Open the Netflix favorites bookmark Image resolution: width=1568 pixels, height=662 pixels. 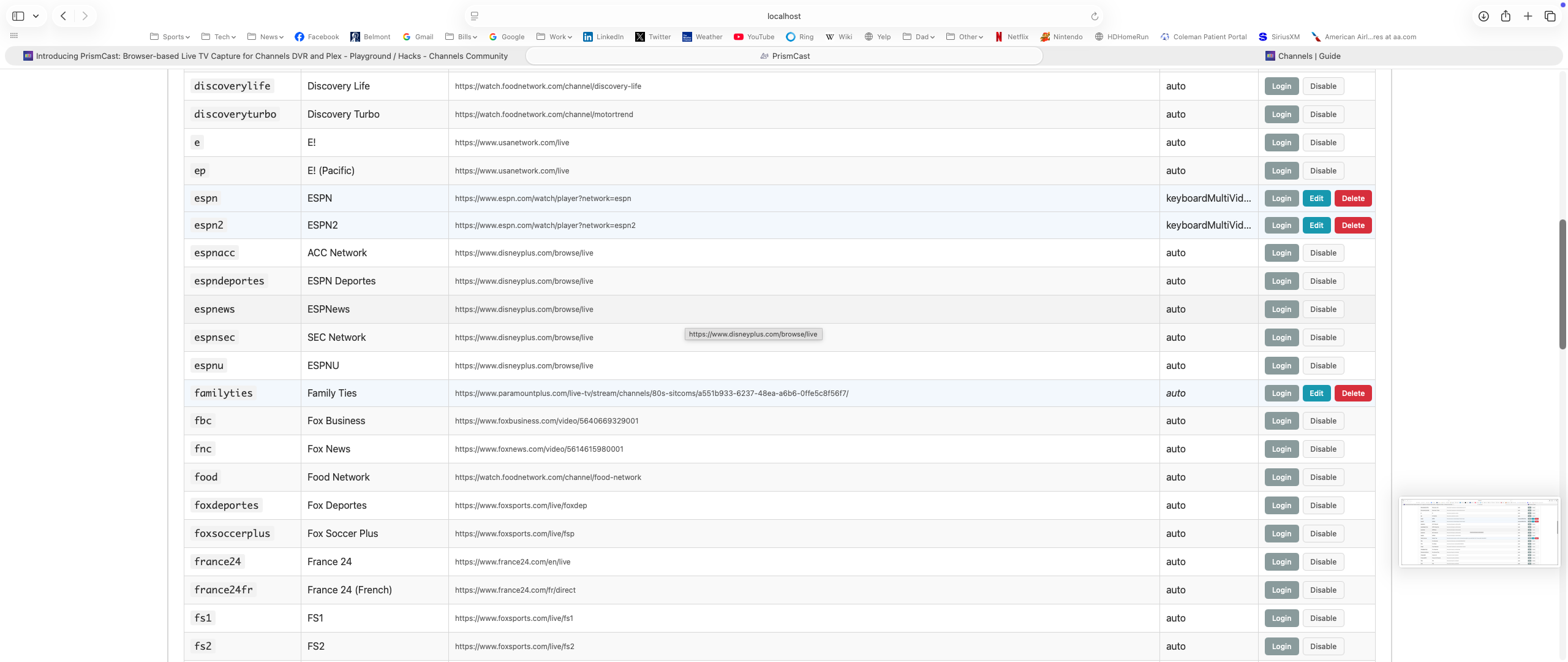(x=1011, y=37)
